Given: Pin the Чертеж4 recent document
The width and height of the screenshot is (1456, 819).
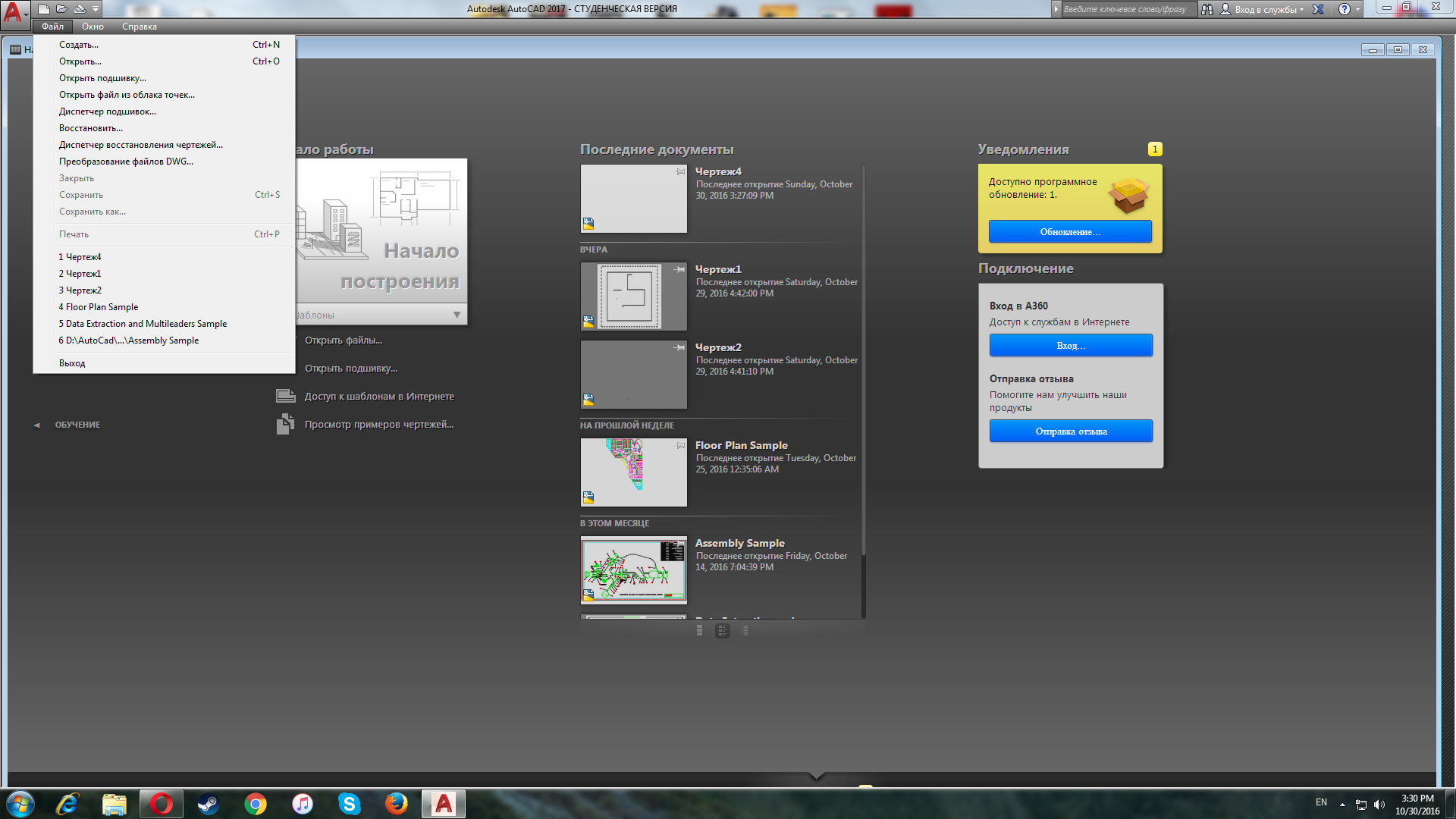Looking at the screenshot, I should tap(680, 171).
